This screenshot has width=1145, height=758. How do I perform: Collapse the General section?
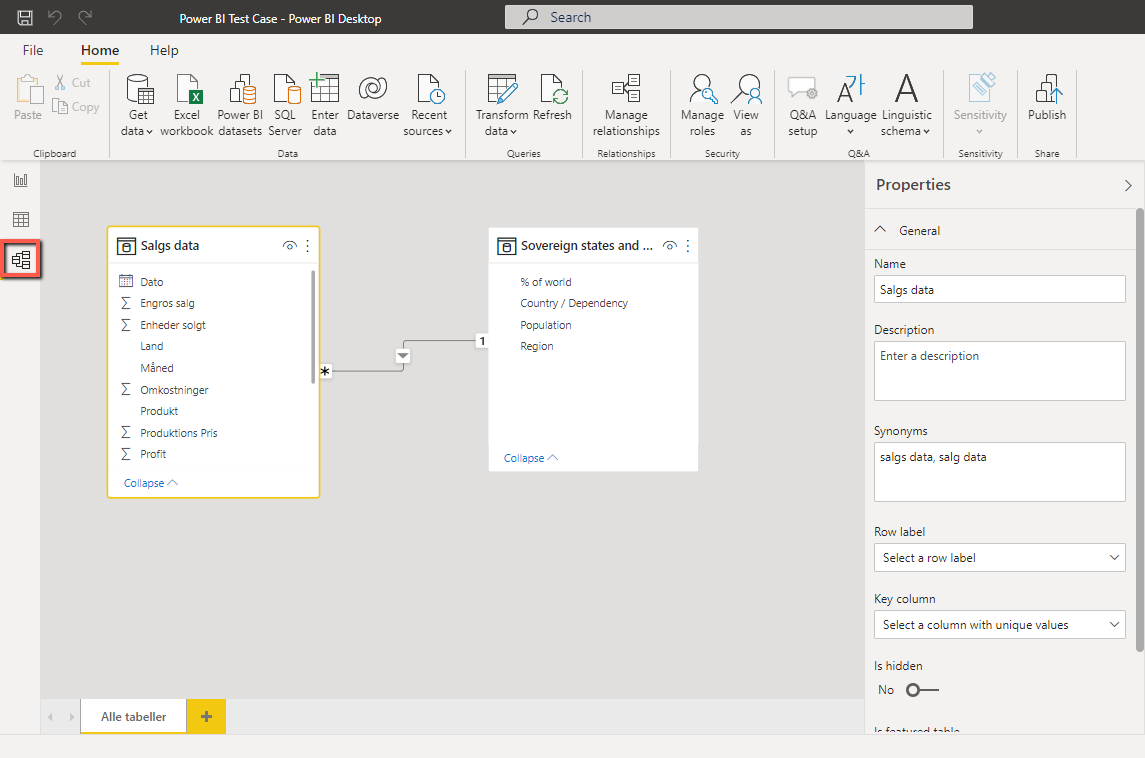881,230
